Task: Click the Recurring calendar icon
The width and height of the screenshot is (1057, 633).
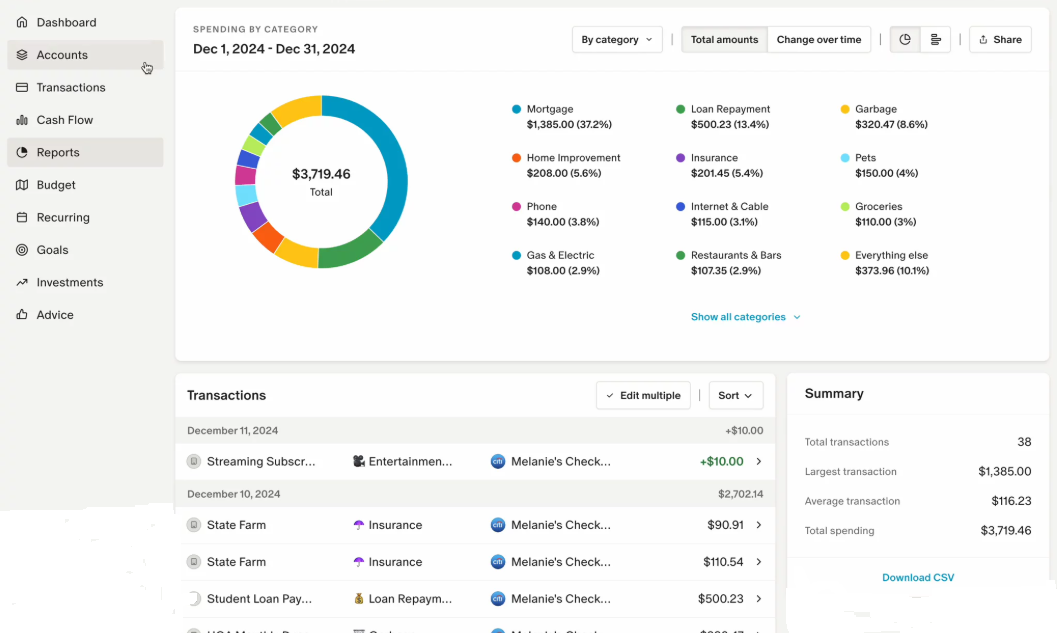Action: (x=22, y=218)
